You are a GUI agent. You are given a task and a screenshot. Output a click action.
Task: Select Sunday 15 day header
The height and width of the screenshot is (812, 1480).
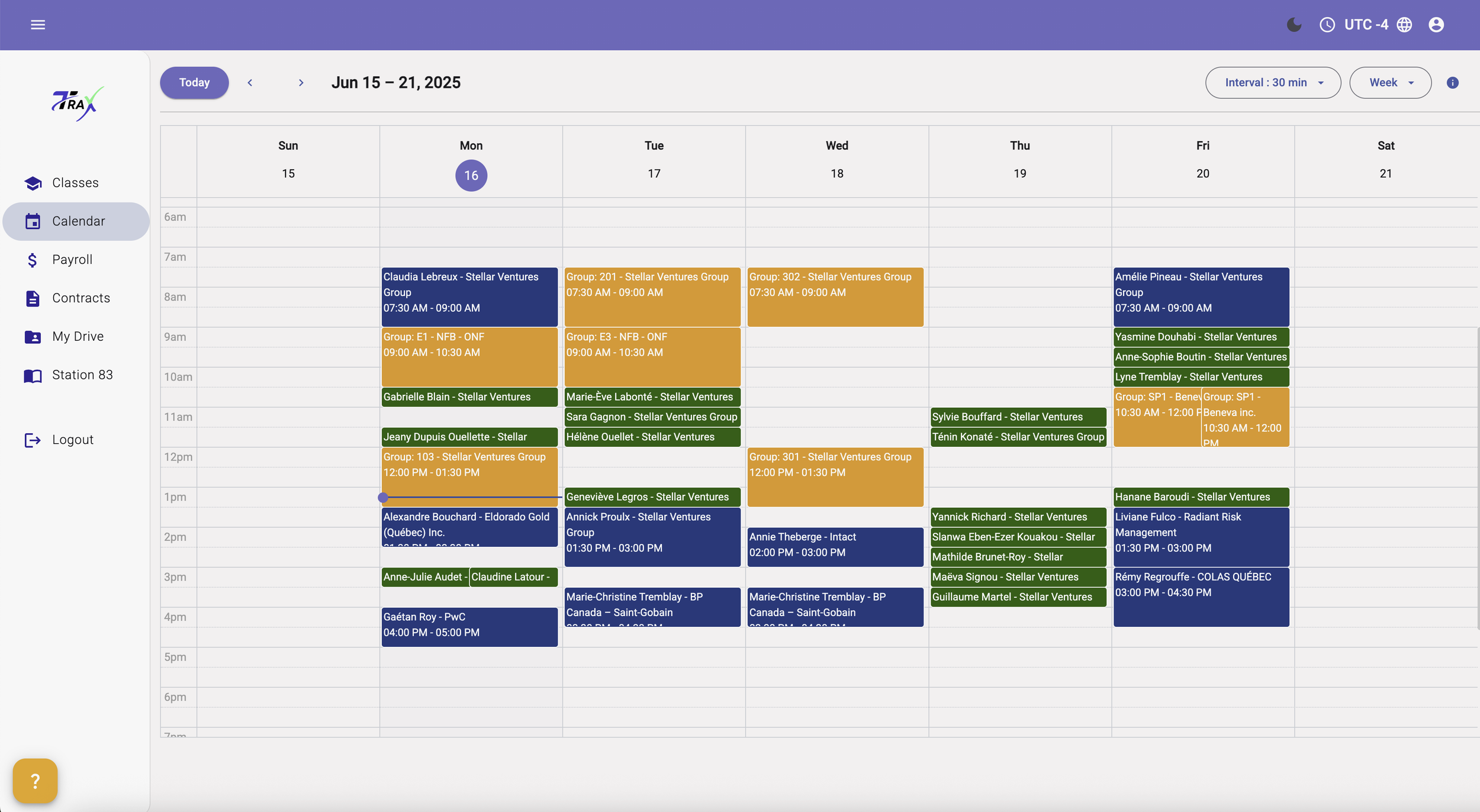tap(288, 160)
